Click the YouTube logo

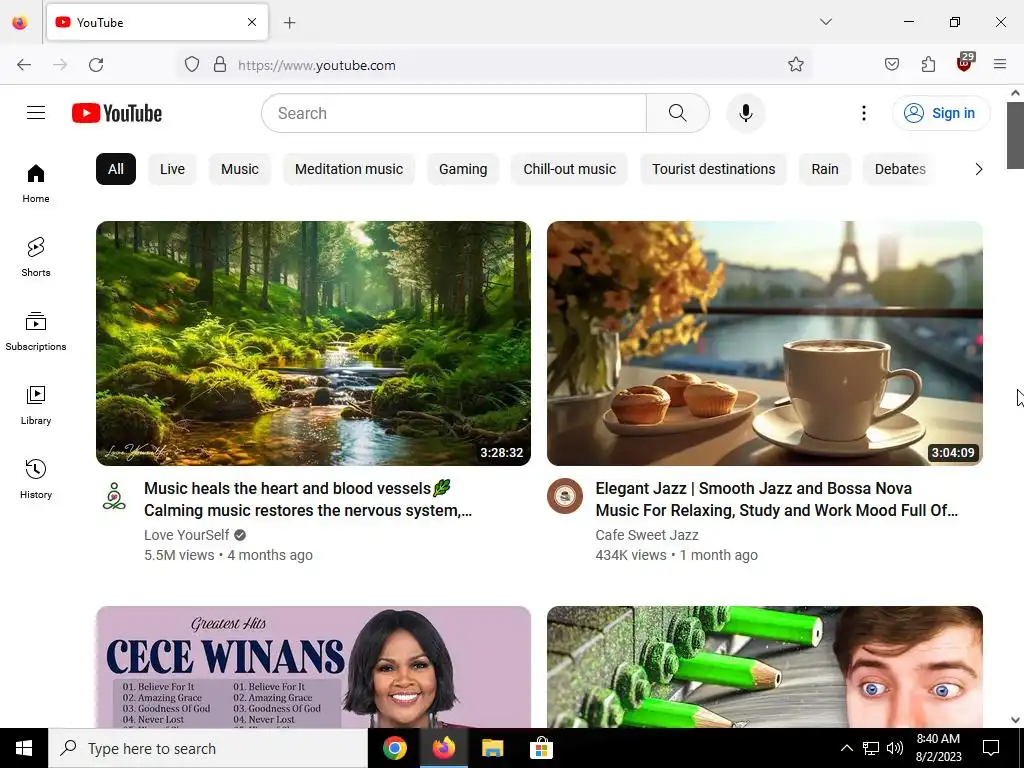(x=117, y=113)
